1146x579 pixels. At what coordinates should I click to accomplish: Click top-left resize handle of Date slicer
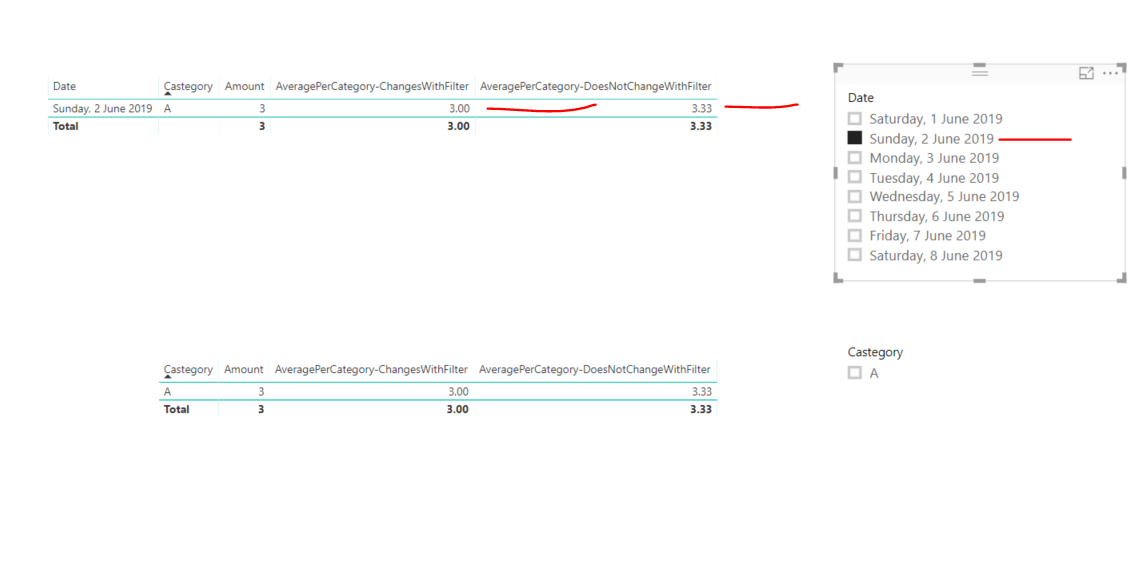838,67
